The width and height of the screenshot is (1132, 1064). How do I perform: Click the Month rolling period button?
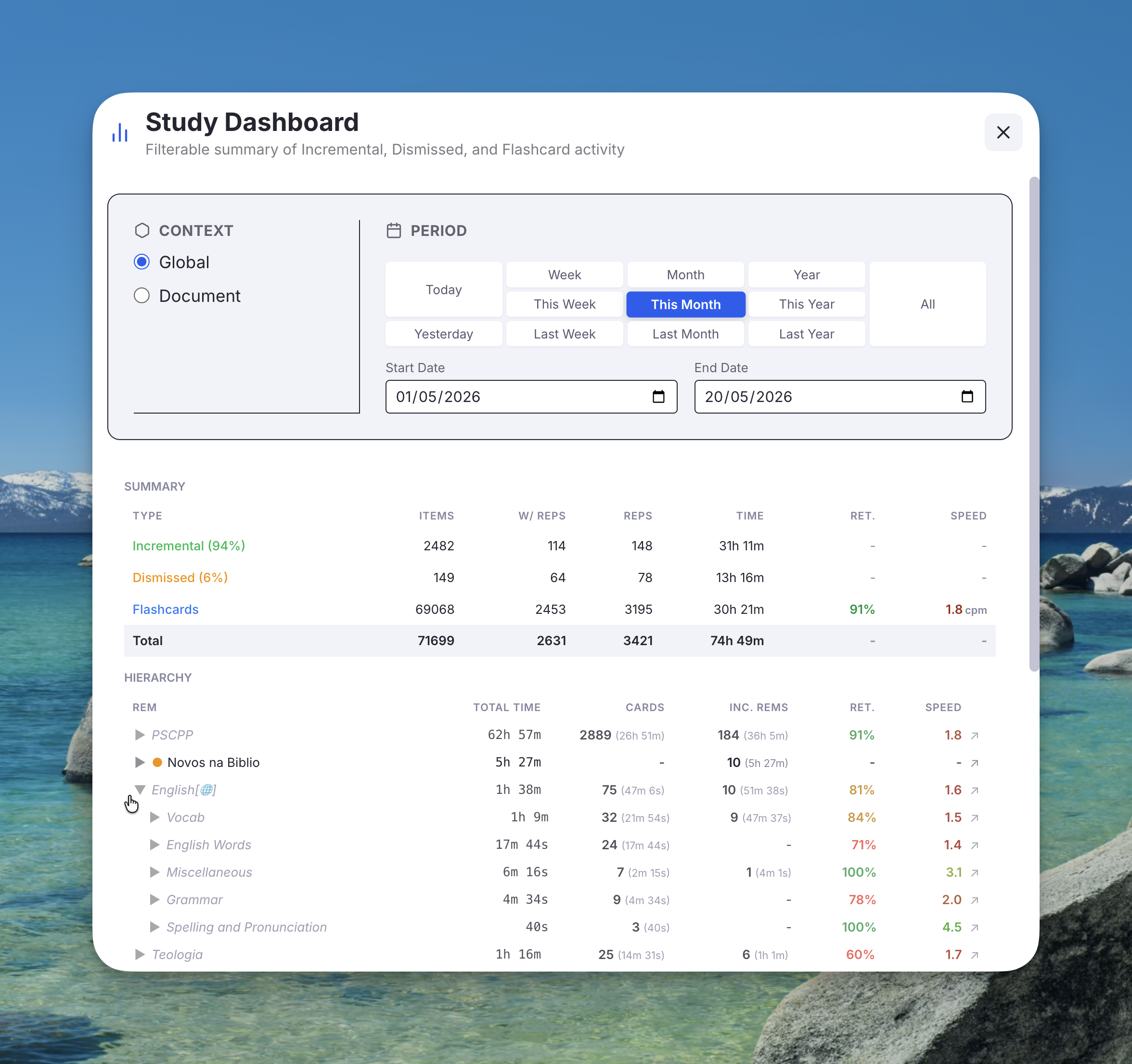click(x=685, y=274)
